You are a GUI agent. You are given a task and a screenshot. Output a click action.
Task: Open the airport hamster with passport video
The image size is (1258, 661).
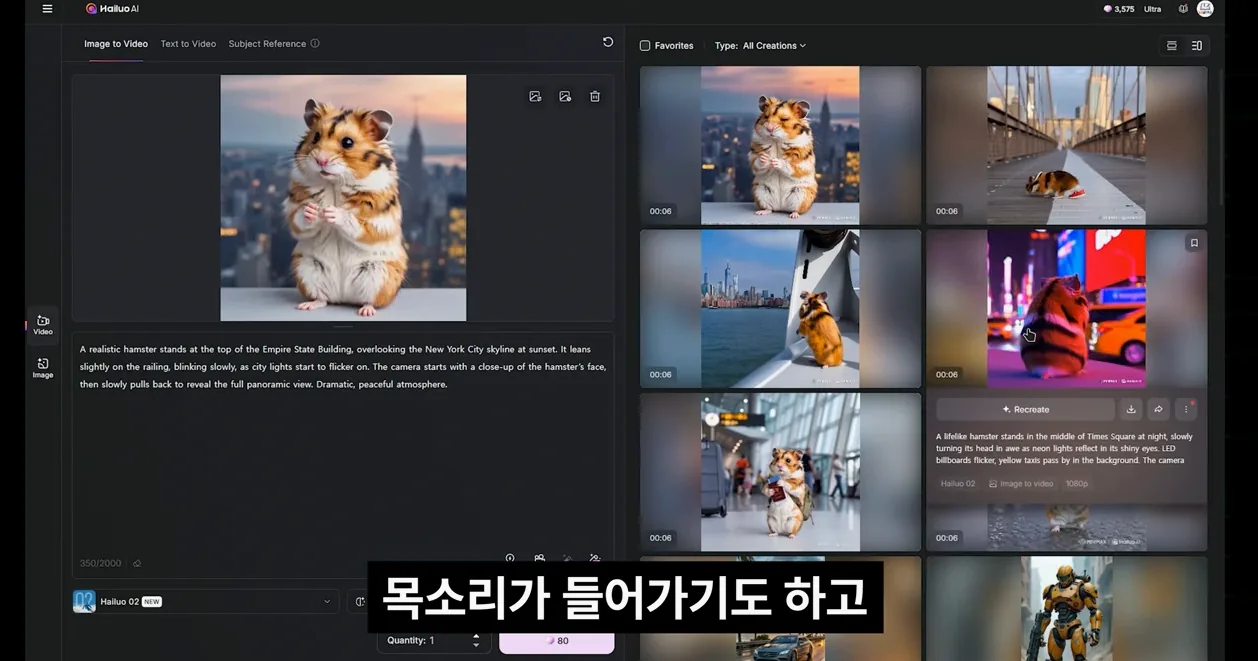(x=780, y=472)
